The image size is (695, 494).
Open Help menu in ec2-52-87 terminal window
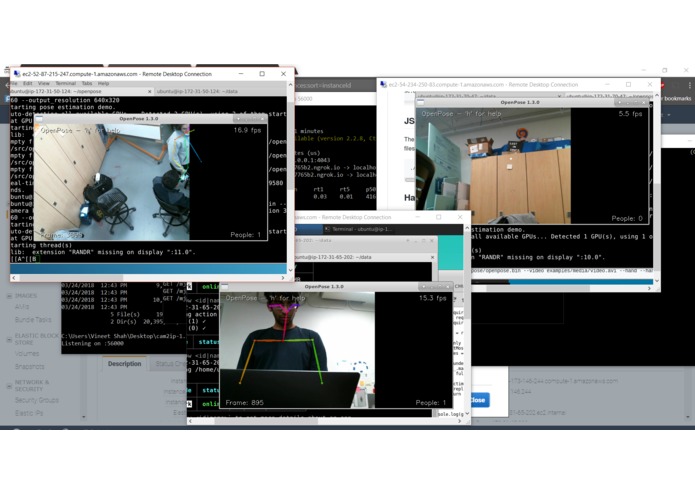coord(103,83)
